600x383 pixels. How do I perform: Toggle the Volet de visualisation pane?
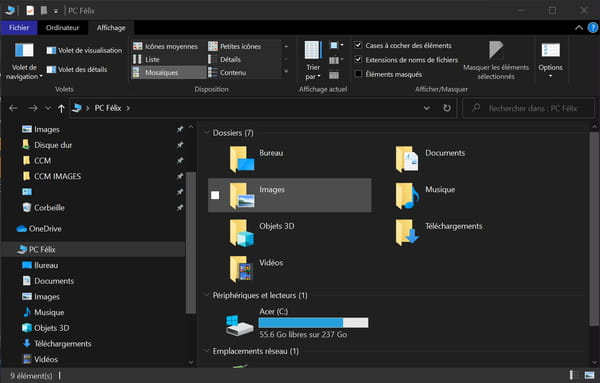click(84, 51)
